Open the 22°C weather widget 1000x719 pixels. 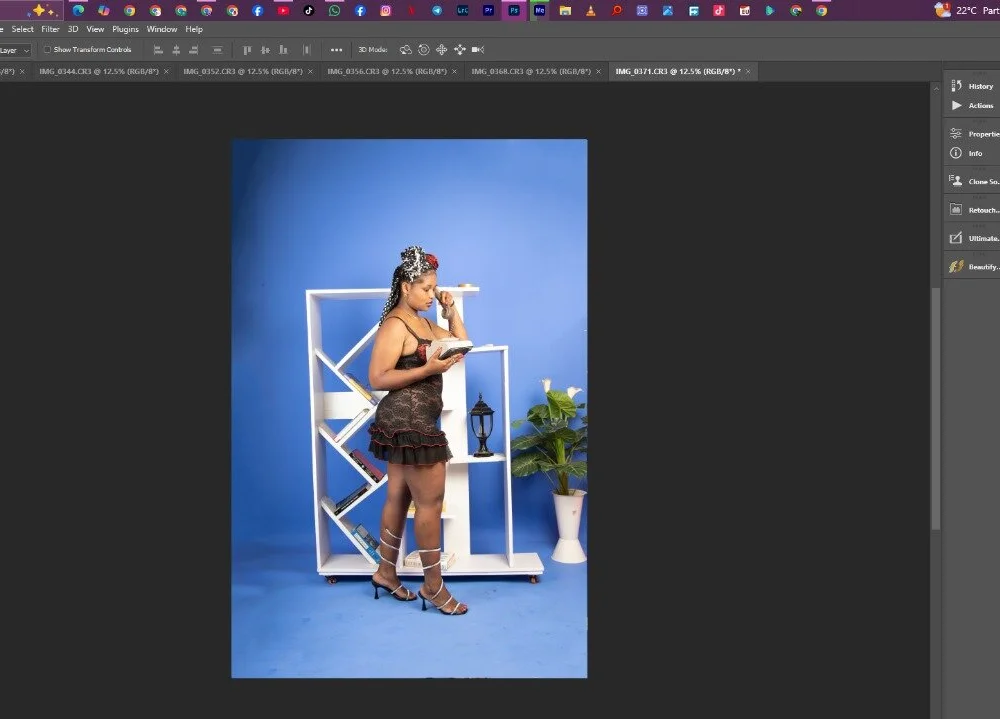(967, 10)
